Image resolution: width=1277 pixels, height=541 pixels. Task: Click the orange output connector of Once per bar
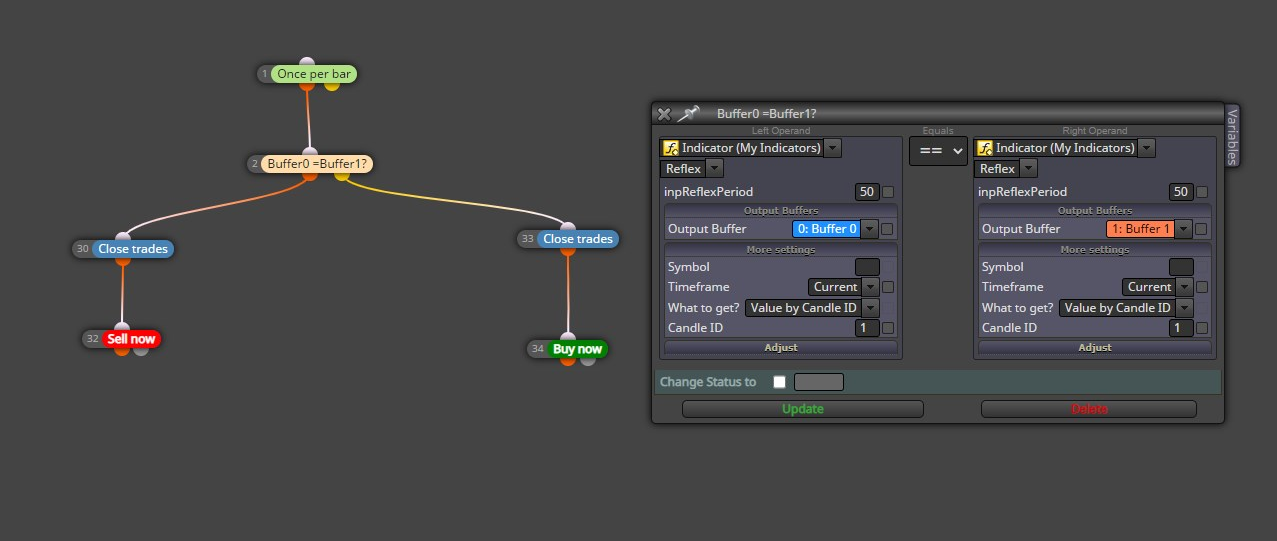pos(308,85)
